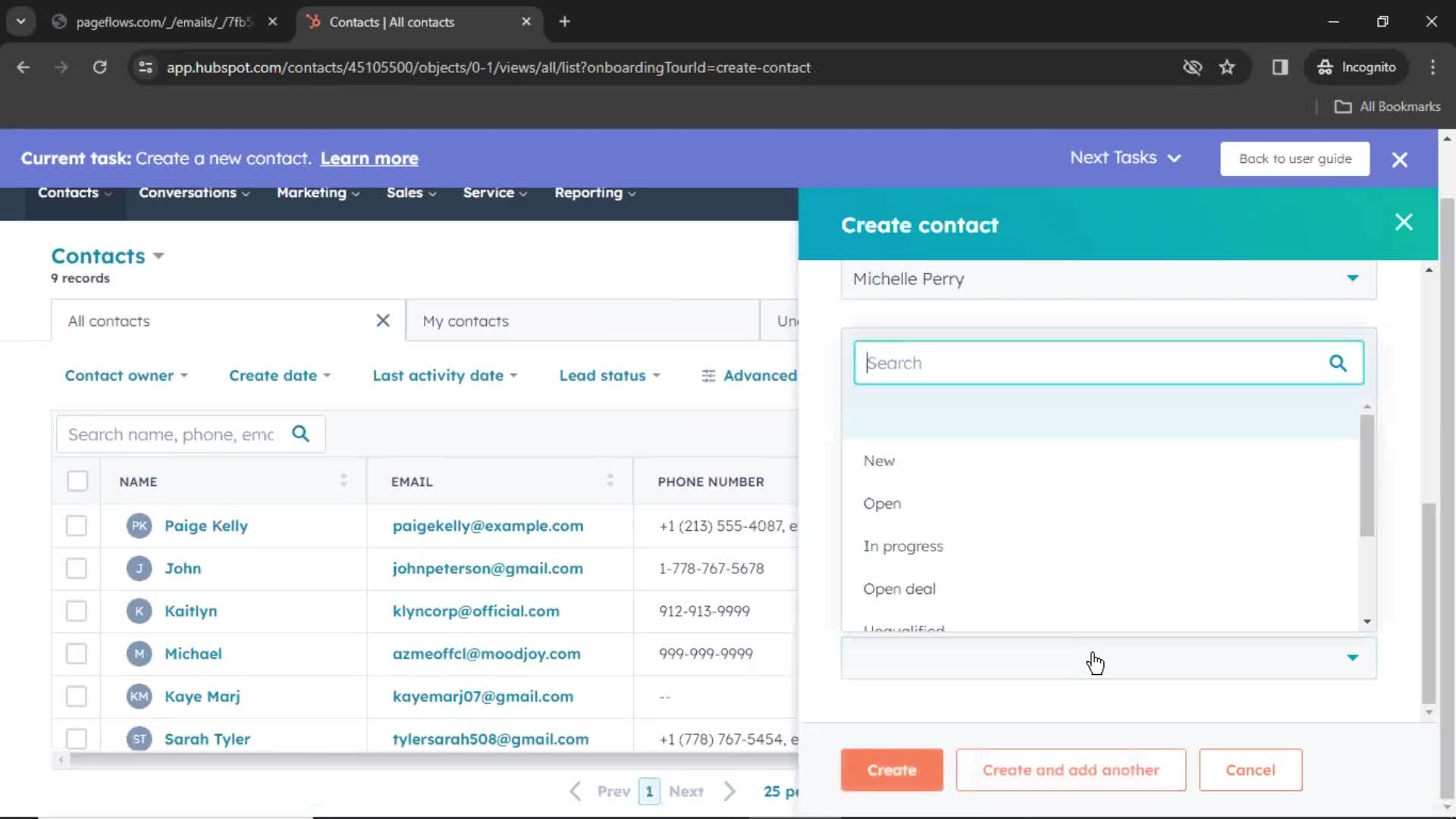The image size is (1456, 819).
Task: Select the In progress status option
Action: pyautogui.click(x=1100, y=546)
